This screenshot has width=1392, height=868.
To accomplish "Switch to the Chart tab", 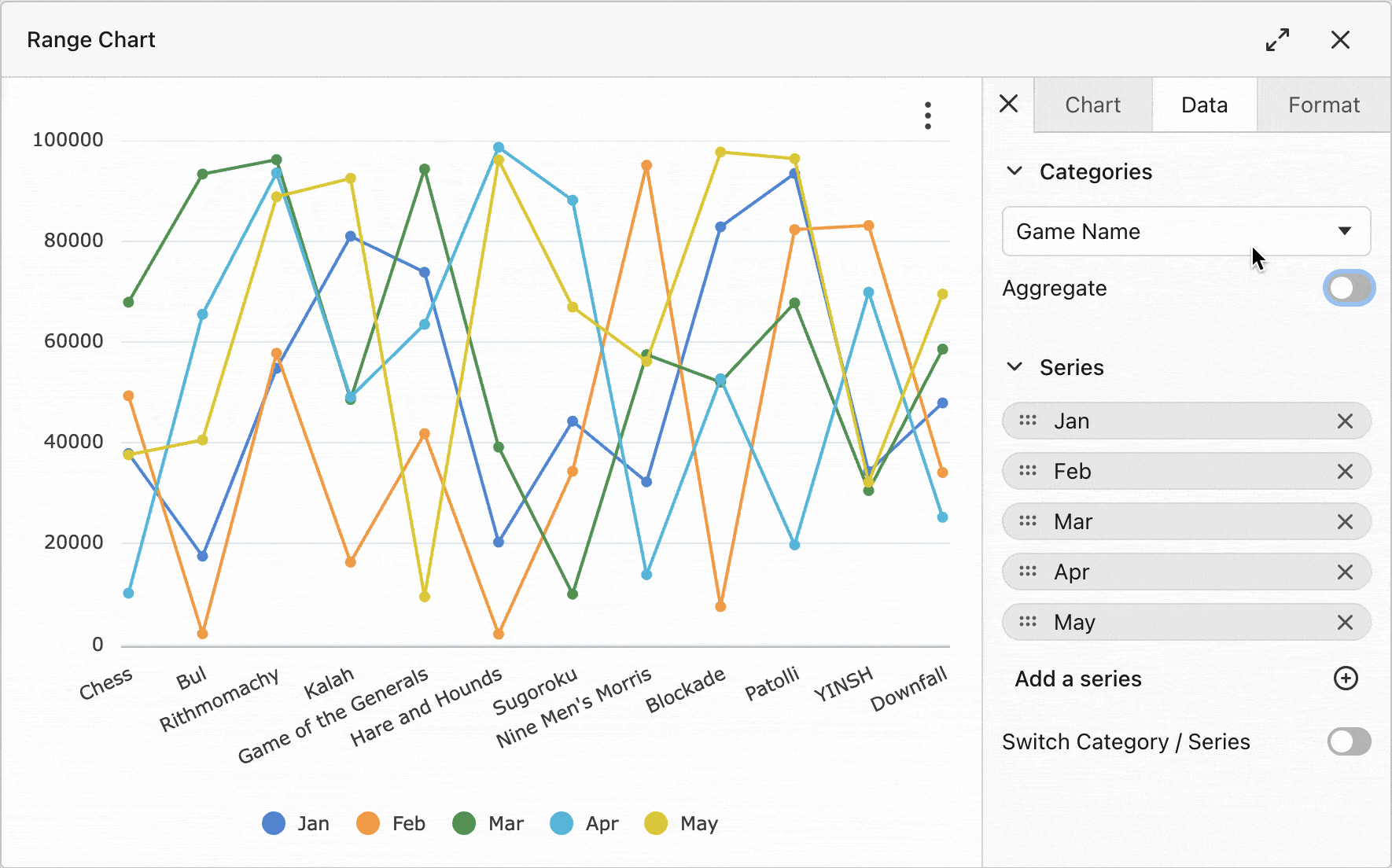I will point(1092,105).
